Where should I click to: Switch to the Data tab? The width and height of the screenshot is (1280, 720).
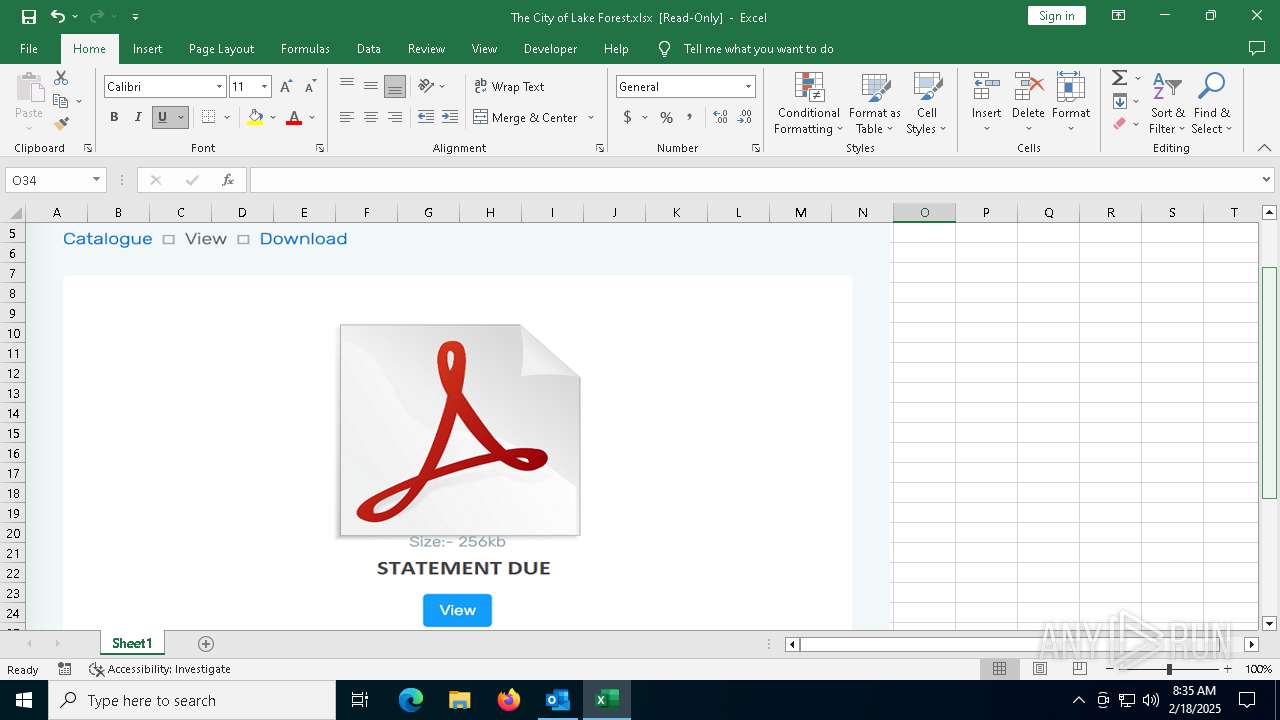coord(369,49)
